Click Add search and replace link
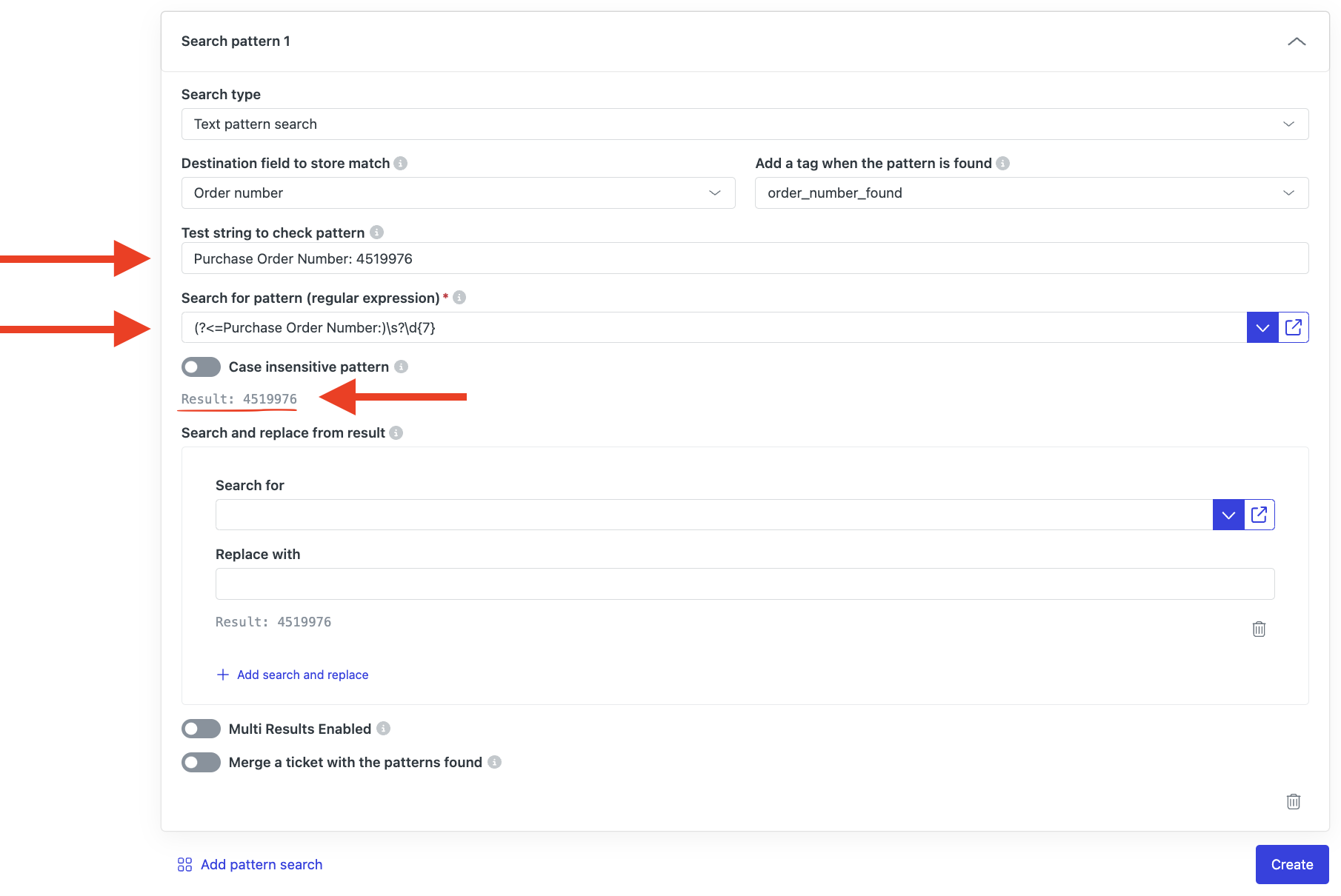The image size is (1341, 896). tap(293, 675)
